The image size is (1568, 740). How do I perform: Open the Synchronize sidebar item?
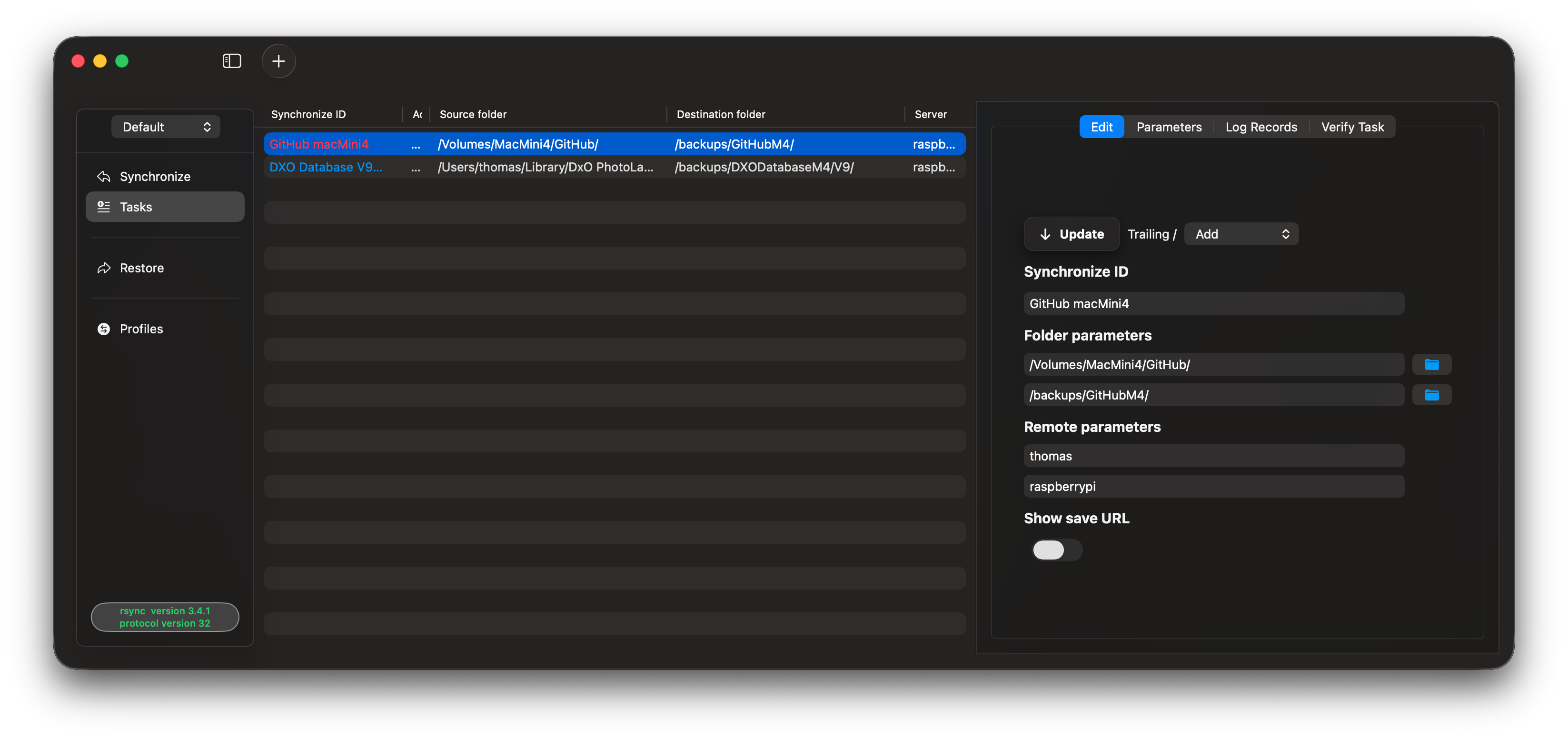tap(155, 177)
